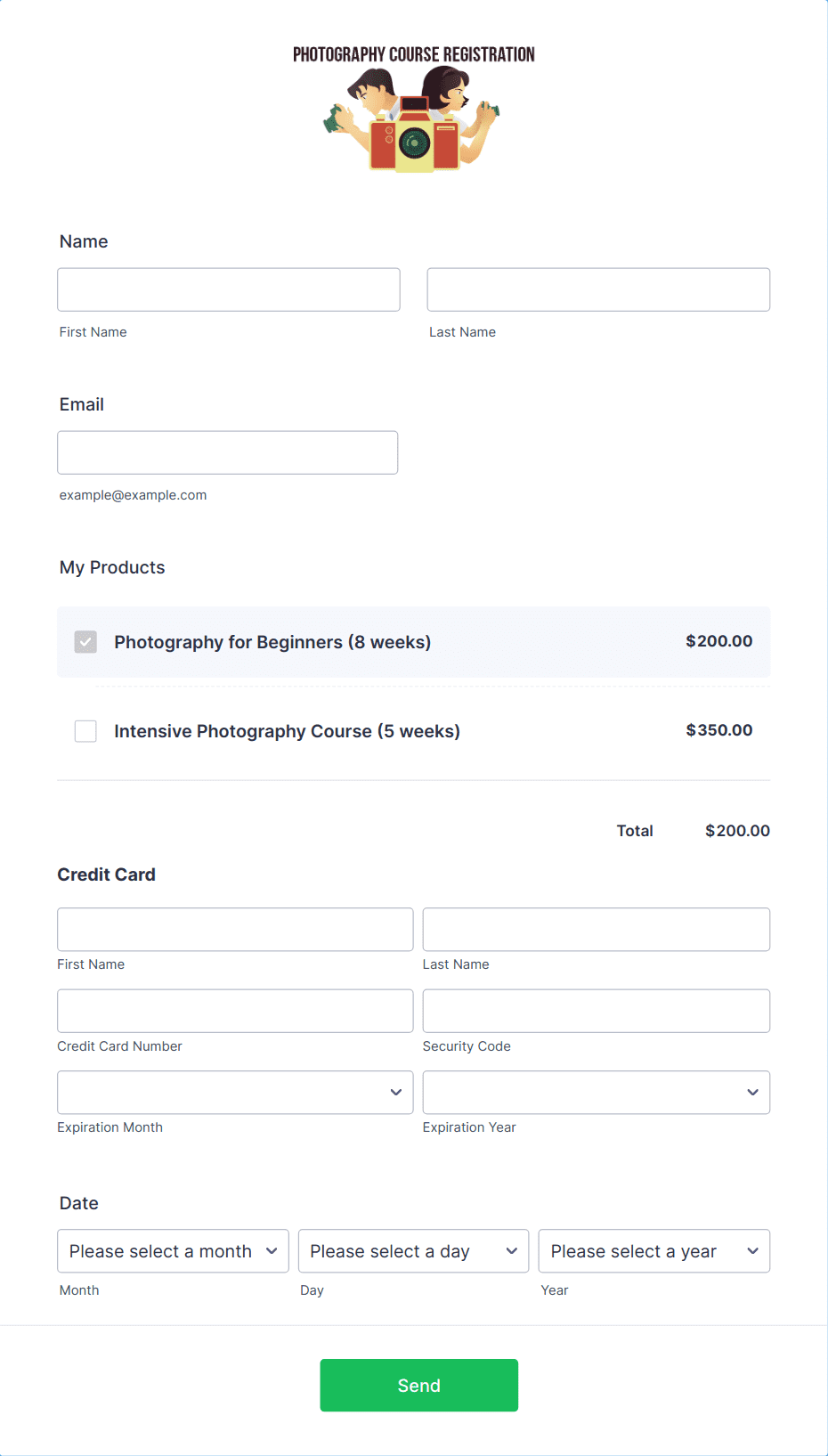Image resolution: width=828 pixels, height=1456 pixels.
Task: Click into the Email input field
Action: point(228,452)
